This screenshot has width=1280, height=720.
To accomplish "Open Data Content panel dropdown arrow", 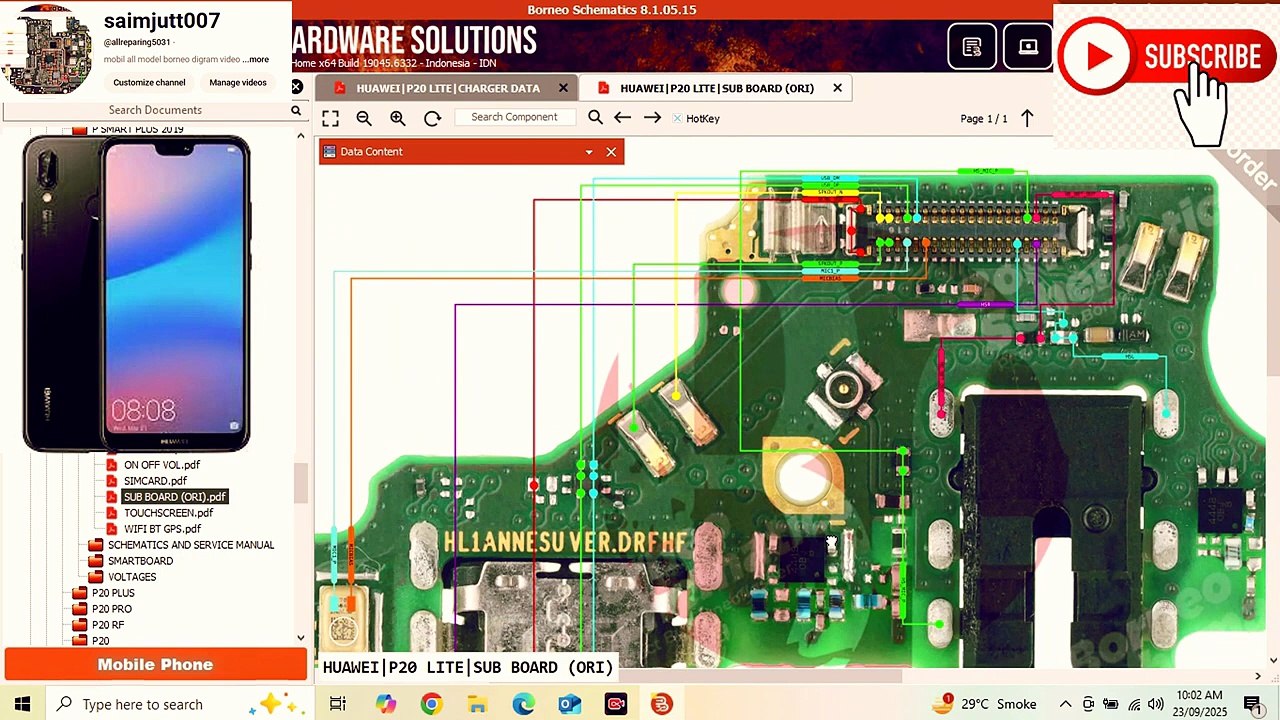I will pyautogui.click(x=589, y=152).
